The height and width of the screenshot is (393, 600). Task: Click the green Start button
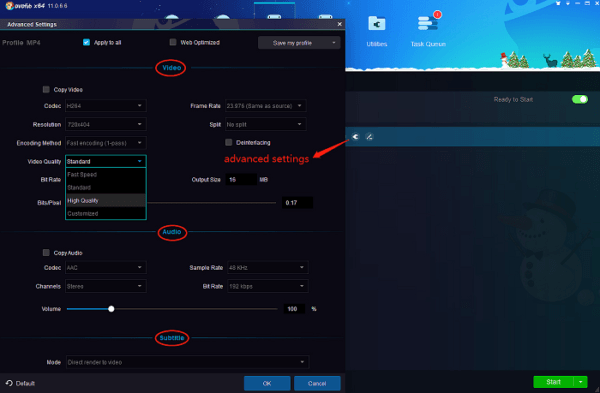[x=553, y=382]
